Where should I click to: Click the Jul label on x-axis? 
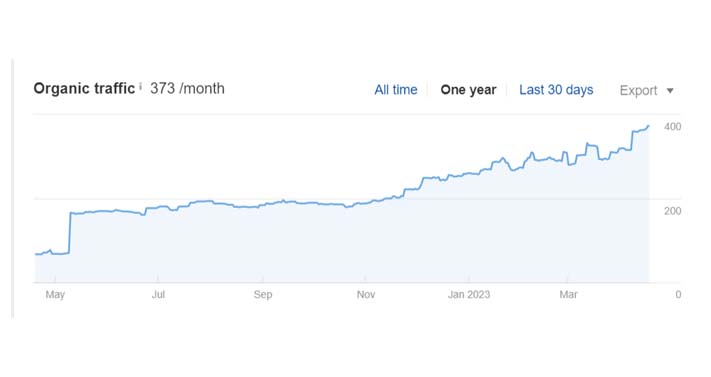(158, 294)
